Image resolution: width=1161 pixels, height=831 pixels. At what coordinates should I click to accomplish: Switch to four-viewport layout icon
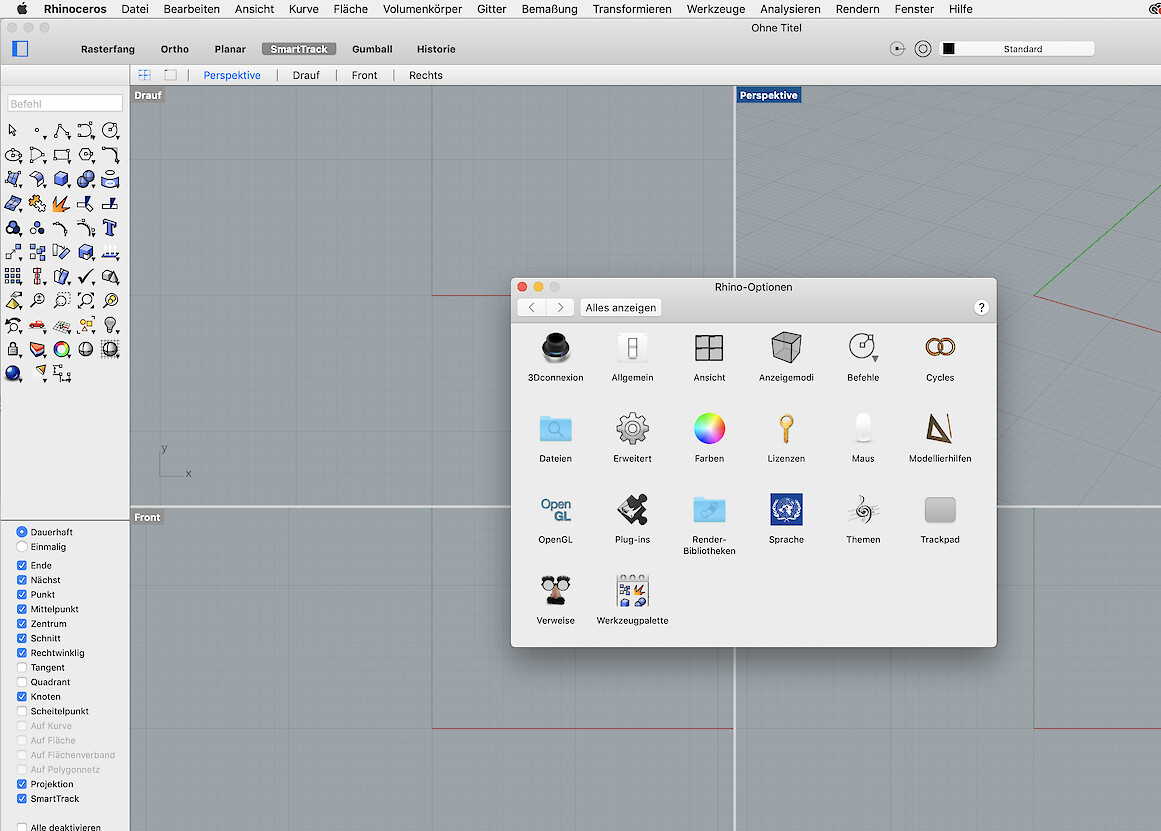145,75
